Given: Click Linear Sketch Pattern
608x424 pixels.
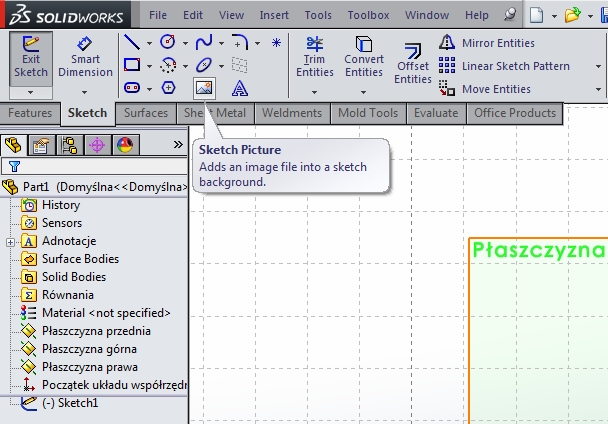Looking at the screenshot, I should point(504,66).
